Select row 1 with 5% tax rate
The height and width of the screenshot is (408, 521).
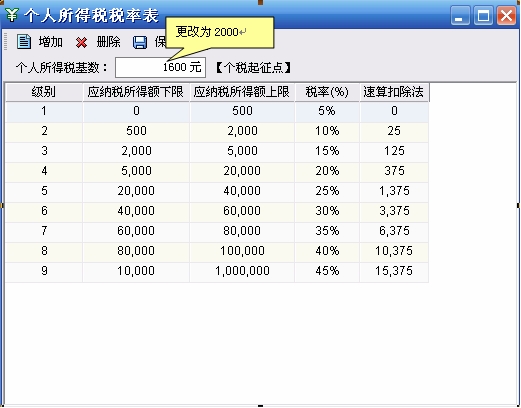[217, 111]
